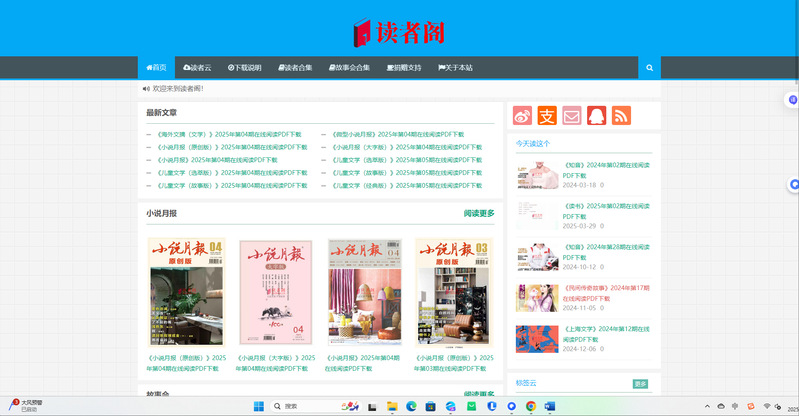Open the site search magnifier icon
This screenshot has width=799, height=416.
click(649, 67)
